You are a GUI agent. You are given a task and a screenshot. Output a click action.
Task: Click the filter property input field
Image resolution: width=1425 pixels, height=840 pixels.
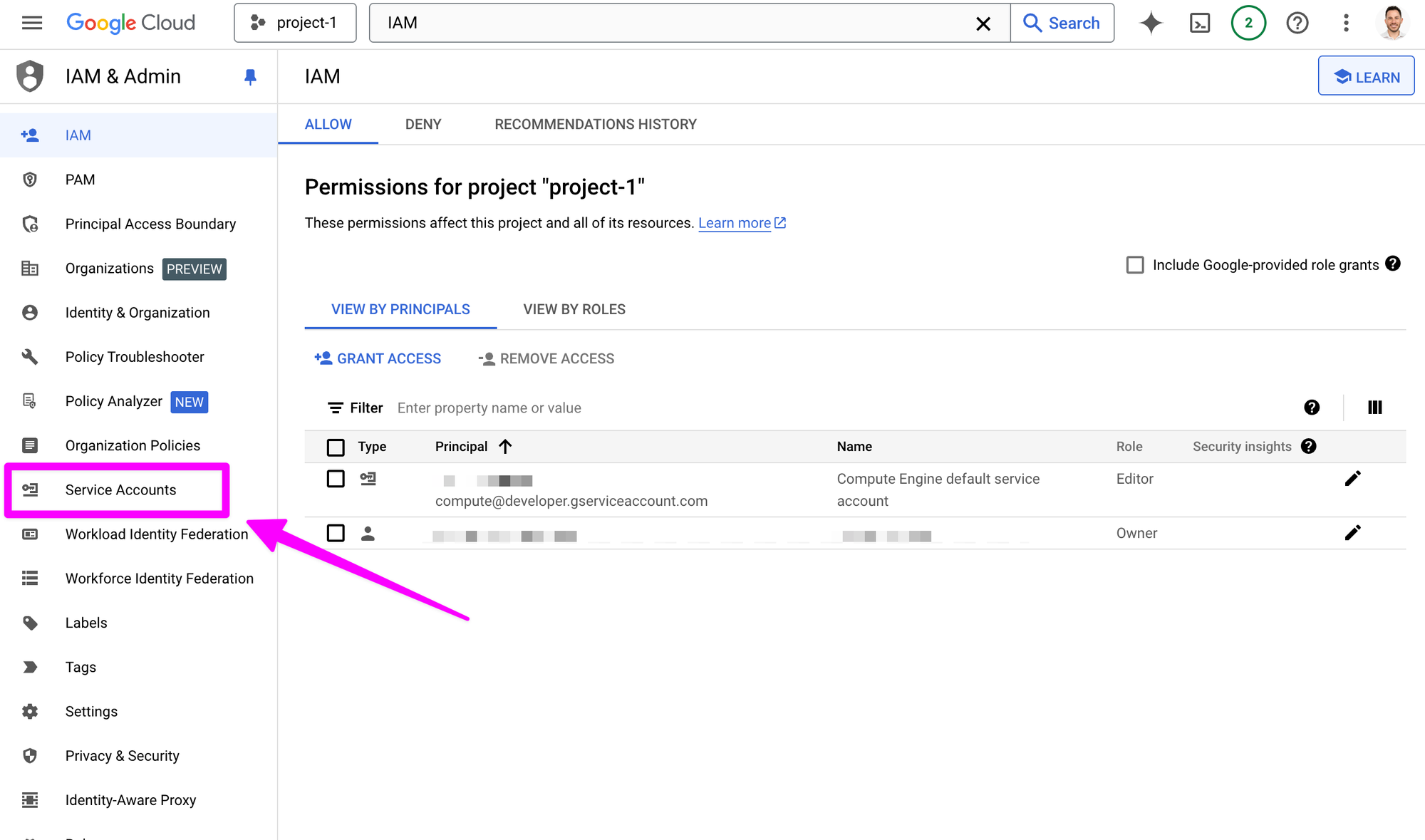(x=841, y=408)
